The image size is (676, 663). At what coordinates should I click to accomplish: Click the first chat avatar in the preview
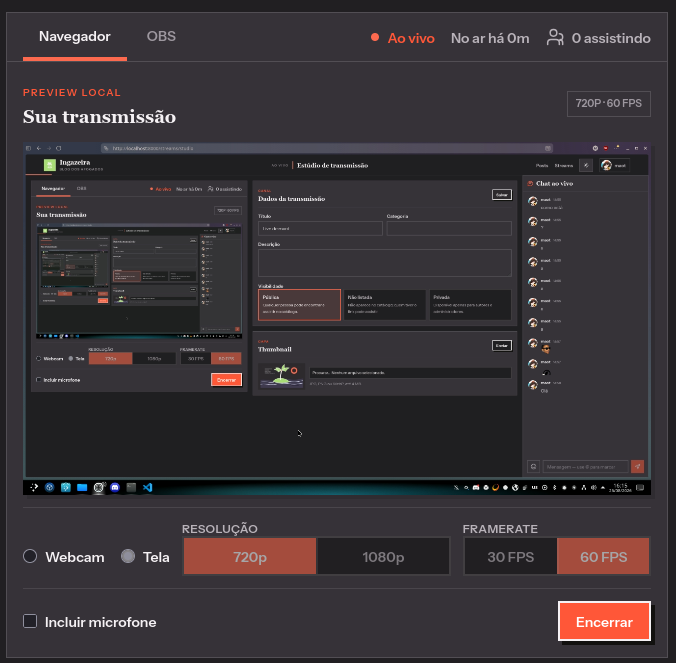pos(533,201)
